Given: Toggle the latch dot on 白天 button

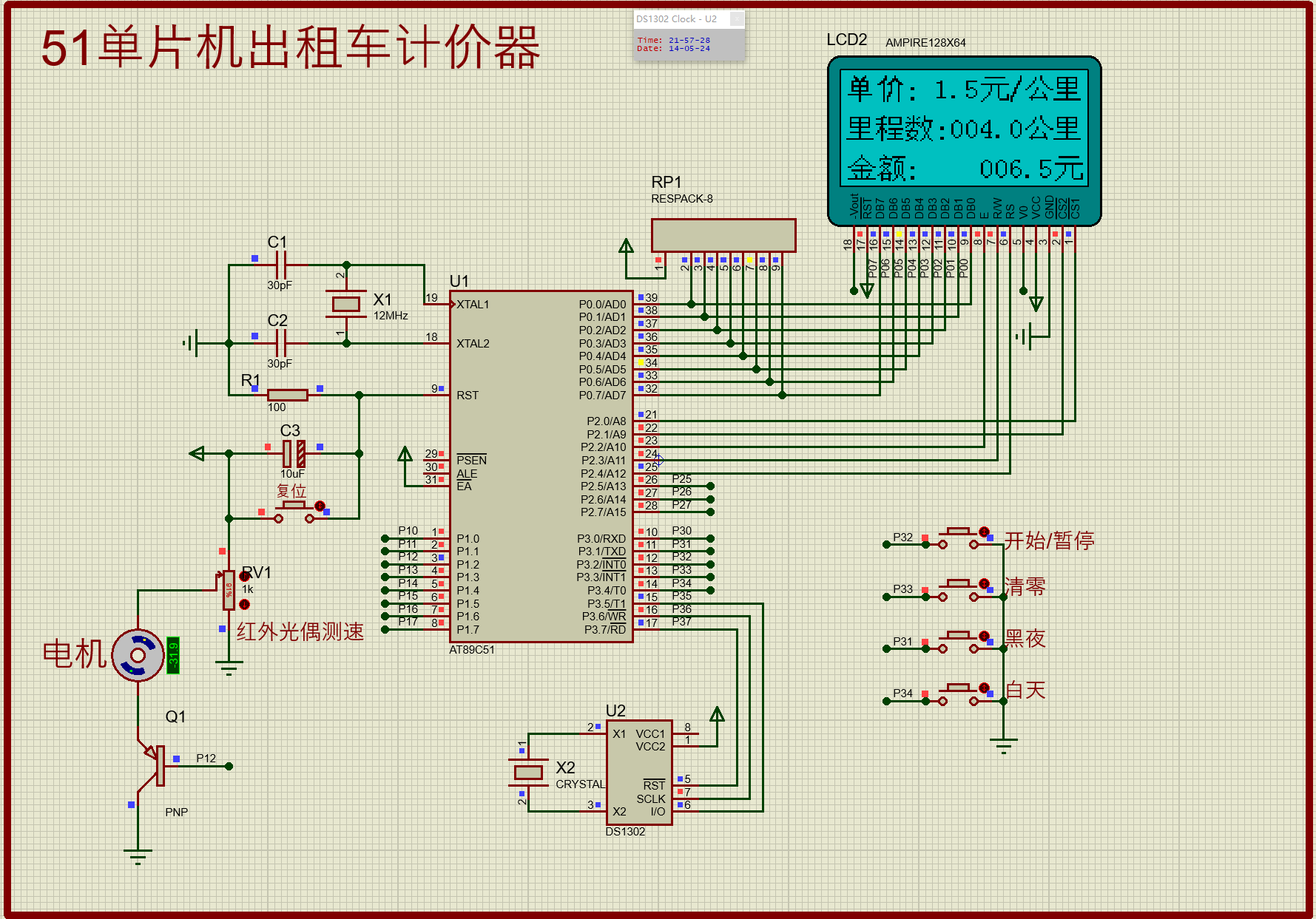Looking at the screenshot, I should pyautogui.click(x=984, y=688).
